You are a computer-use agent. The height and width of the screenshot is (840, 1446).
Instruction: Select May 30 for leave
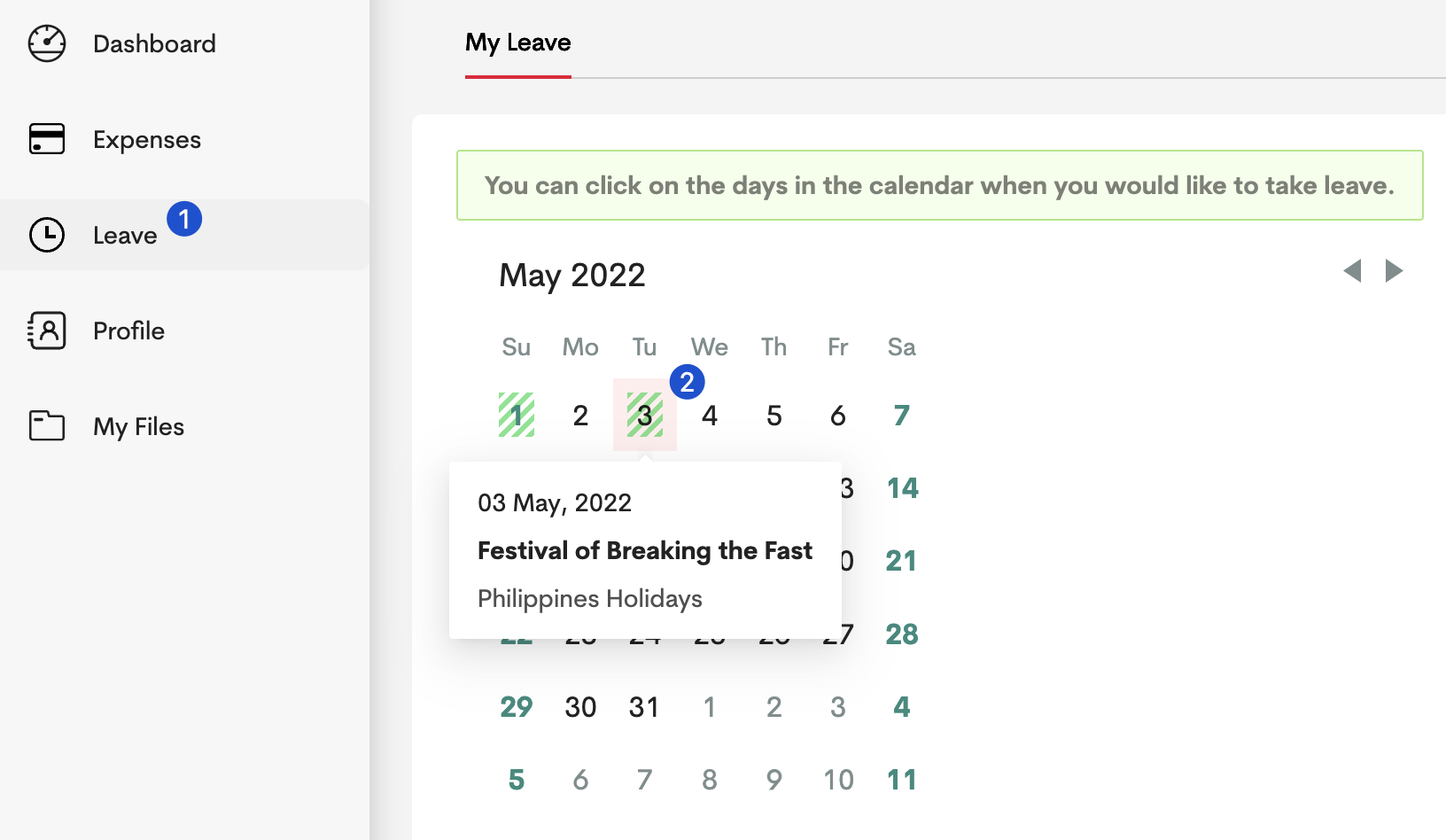point(580,706)
